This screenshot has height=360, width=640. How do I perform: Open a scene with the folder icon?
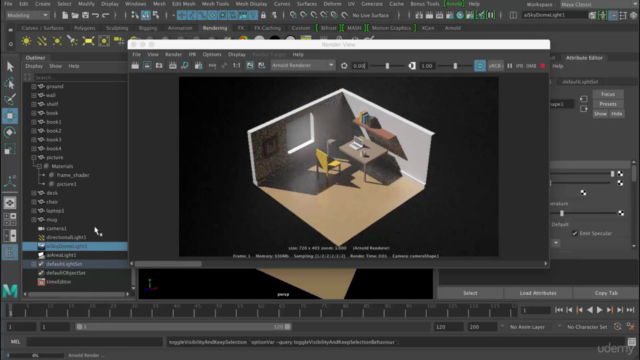[x=75, y=15]
